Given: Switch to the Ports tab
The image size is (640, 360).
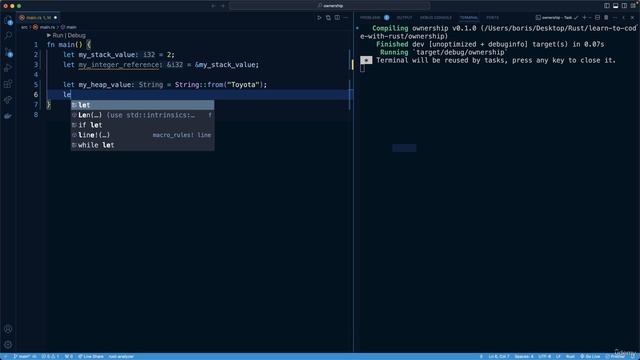Looking at the screenshot, I should 492,18.
